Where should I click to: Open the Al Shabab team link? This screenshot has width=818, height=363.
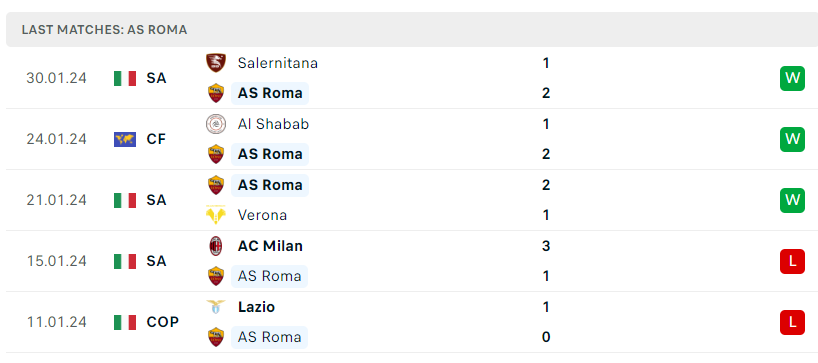273,124
